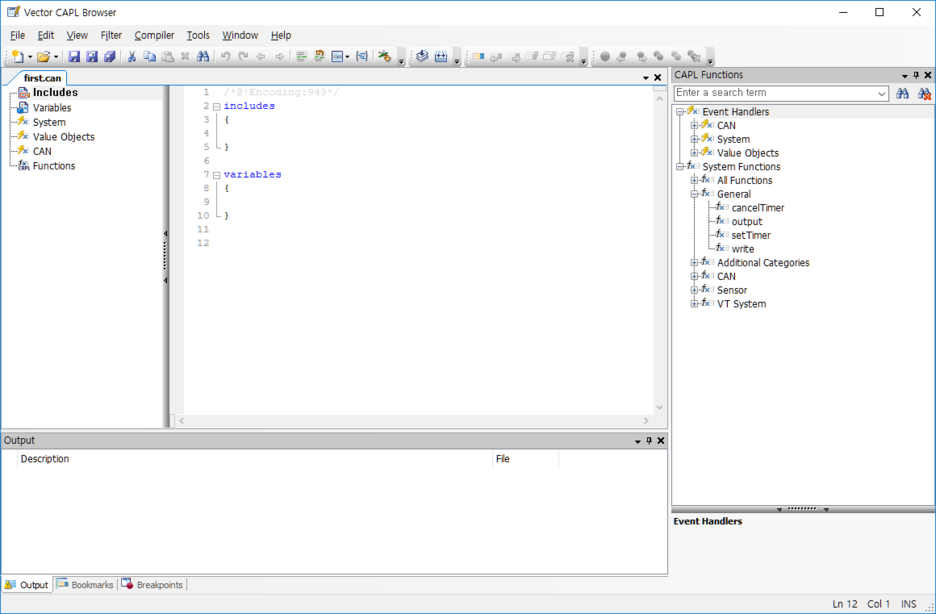Click the comment lines toolbar icon
Viewport: 936px width, 614px height.
click(x=301, y=57)
